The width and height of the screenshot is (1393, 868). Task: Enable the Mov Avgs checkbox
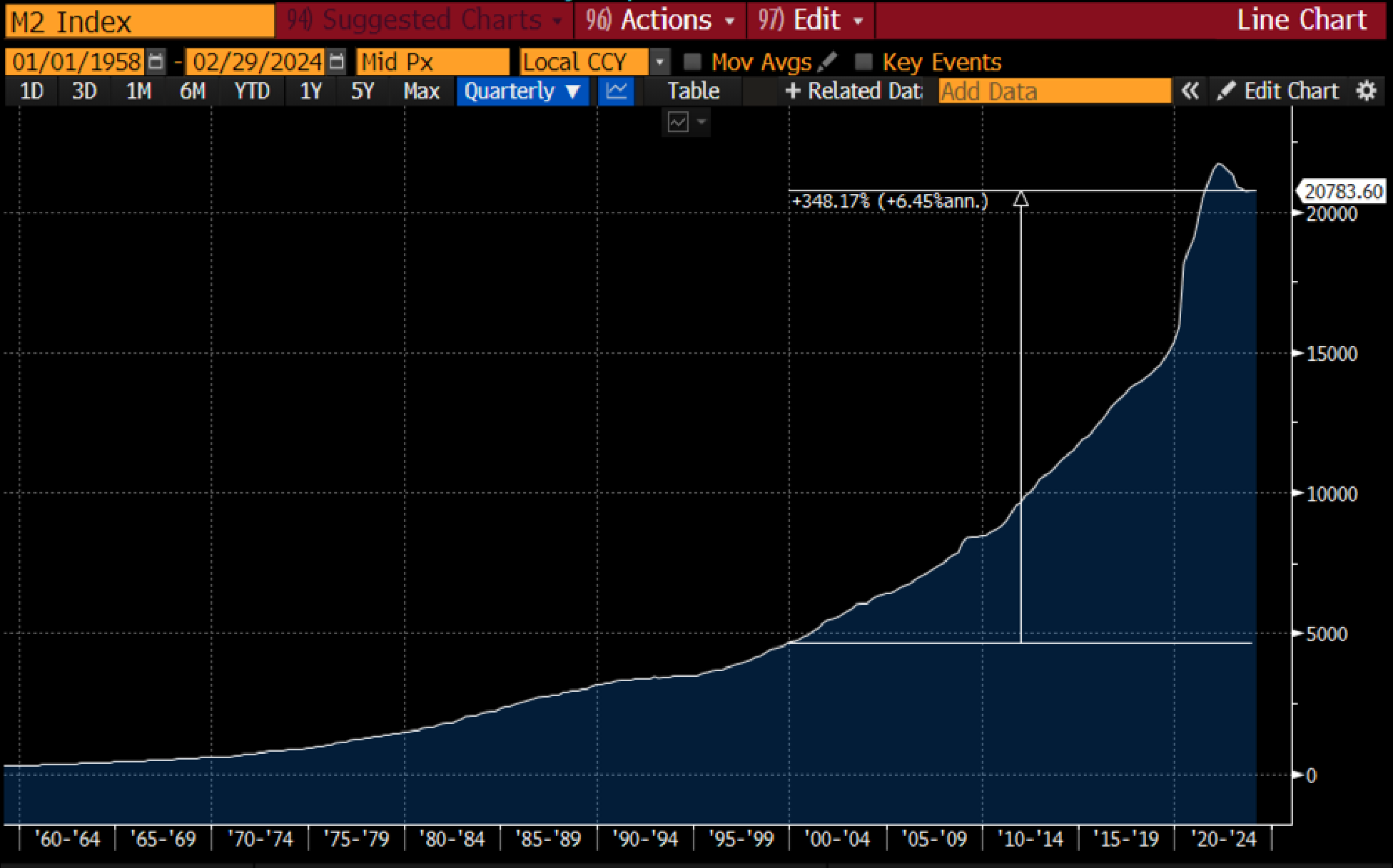[x=692, y=61]
